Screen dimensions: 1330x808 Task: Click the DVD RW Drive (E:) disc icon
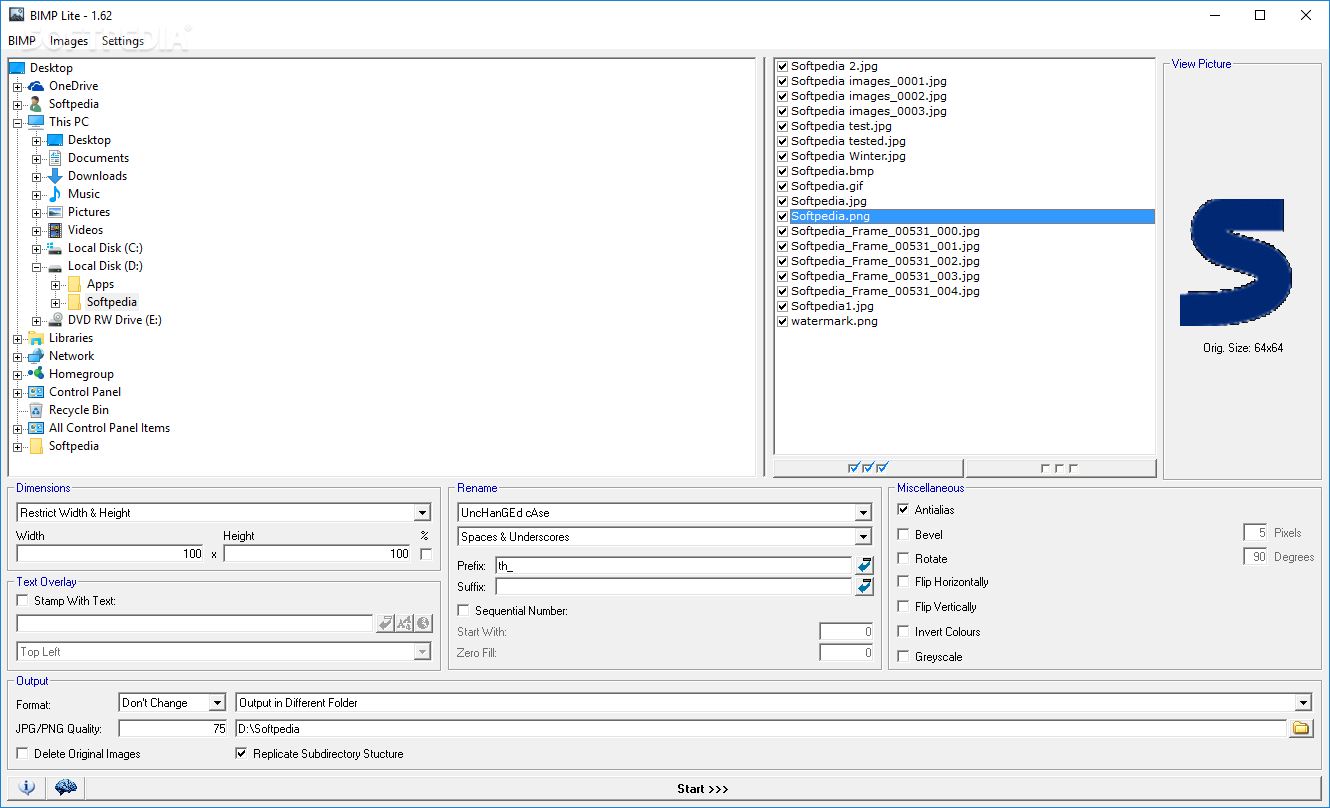point(55,320)
